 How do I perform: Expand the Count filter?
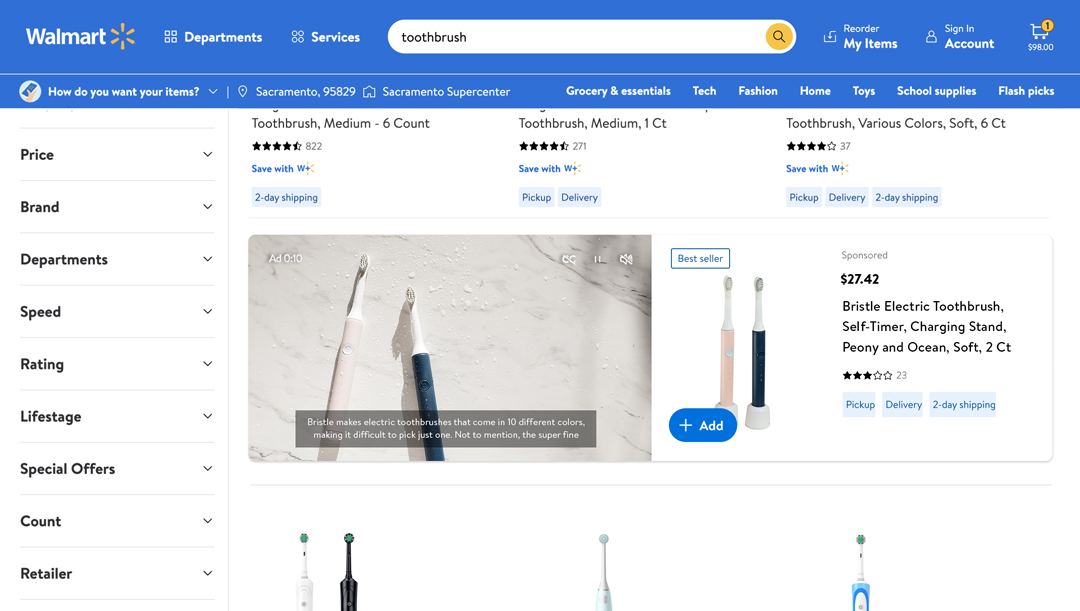117,521
